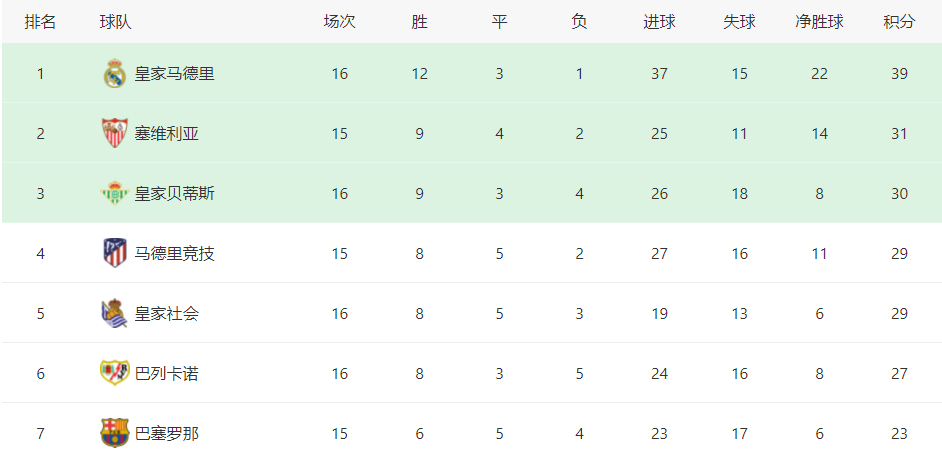Click the Sevilla club badge
The image size is (942, 458).
point(114,133)
